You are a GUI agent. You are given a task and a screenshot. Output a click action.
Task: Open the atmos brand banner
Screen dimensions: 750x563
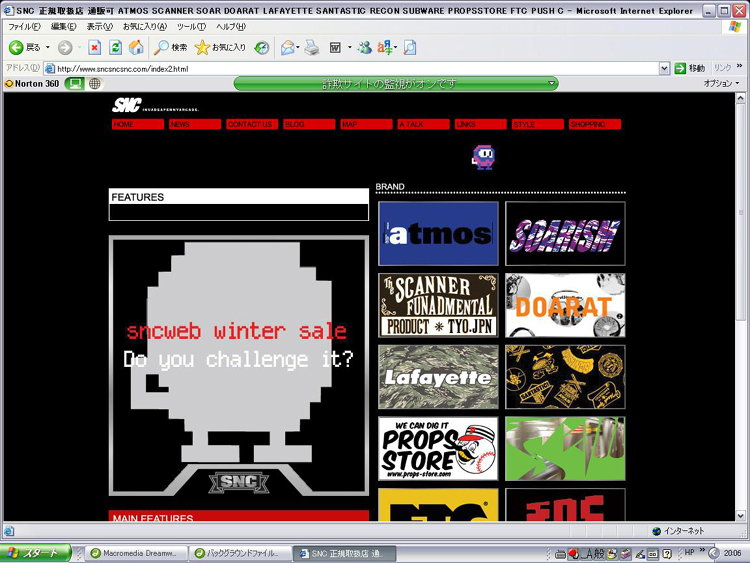point(438,233)
